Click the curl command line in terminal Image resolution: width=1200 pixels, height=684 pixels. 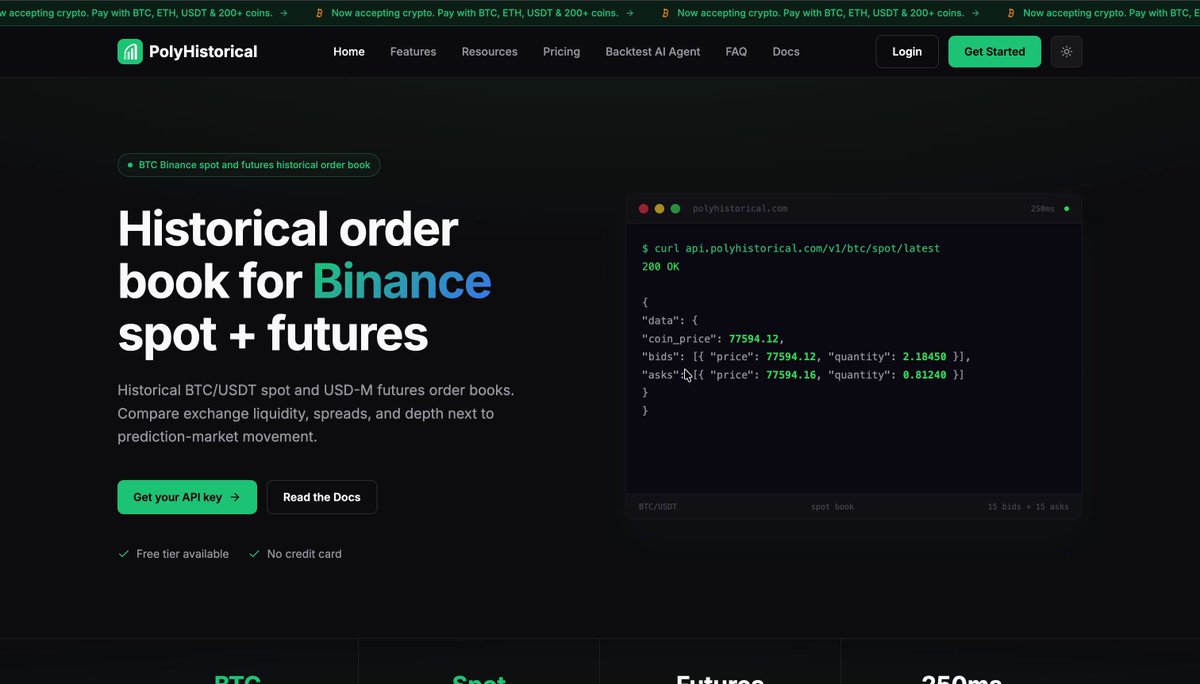tap(791, 248)
